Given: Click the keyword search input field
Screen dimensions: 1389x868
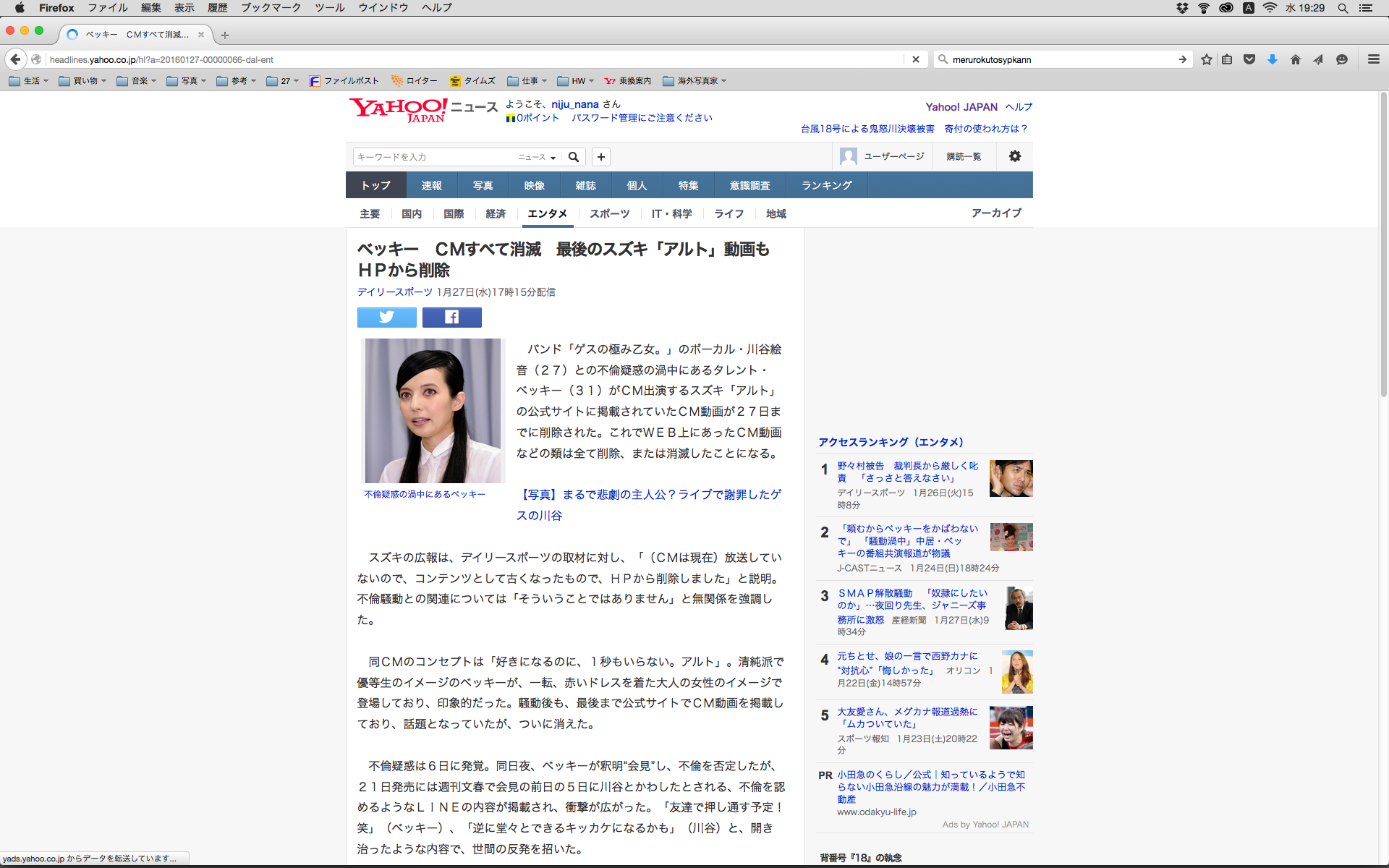Looking at the screenshot, I should point(434,157).
